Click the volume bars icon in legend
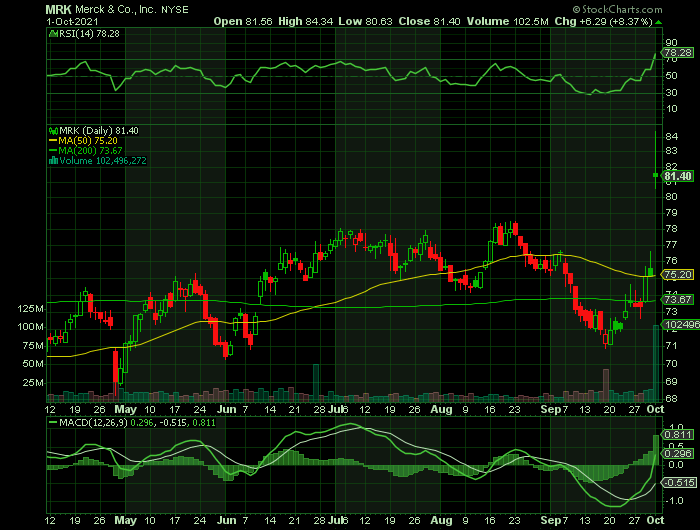700x530 pixels. click(x=54, y=161)
